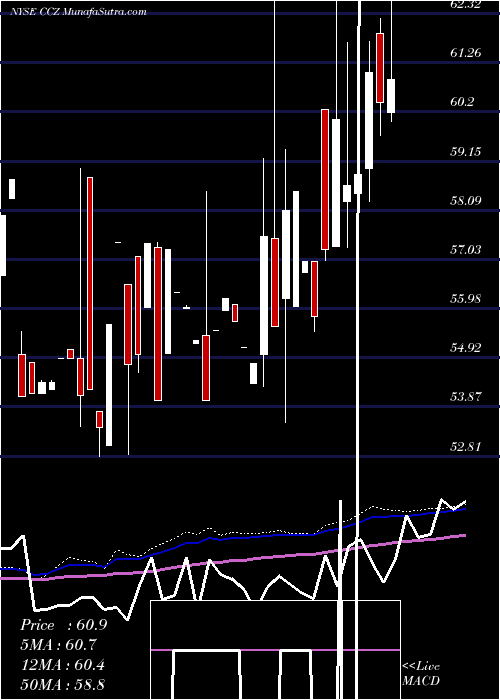
Task: Click the 55.98 price axis label
Action: pyautogui.click(x=466, y=299)
